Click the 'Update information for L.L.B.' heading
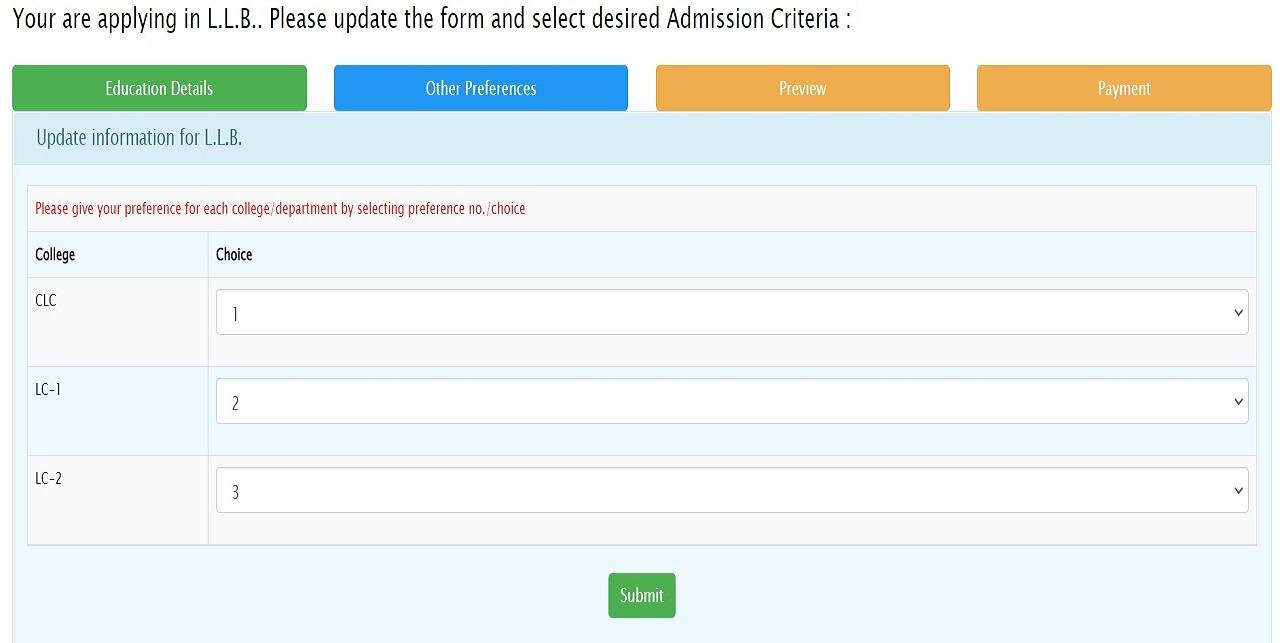This screenshot has height=643, width=1280. tap(139, 138)
